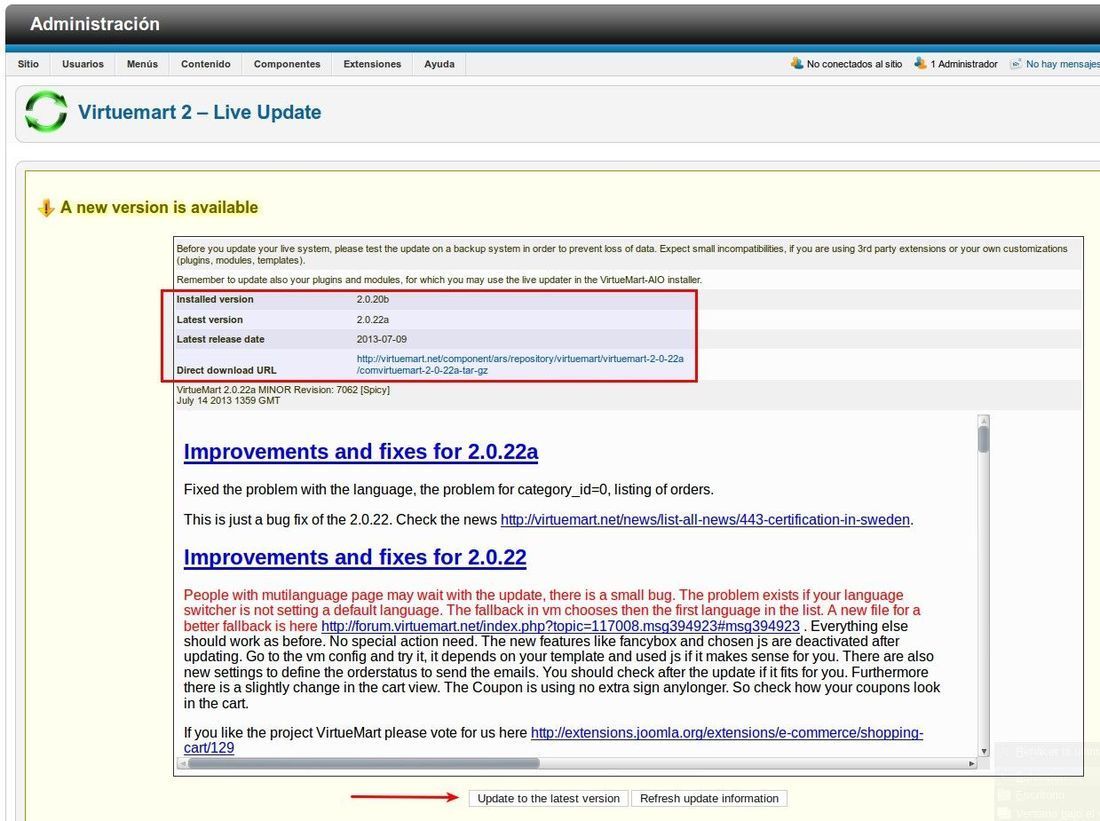Click the changelog scroll down arrow

click(x=984, y=751)
